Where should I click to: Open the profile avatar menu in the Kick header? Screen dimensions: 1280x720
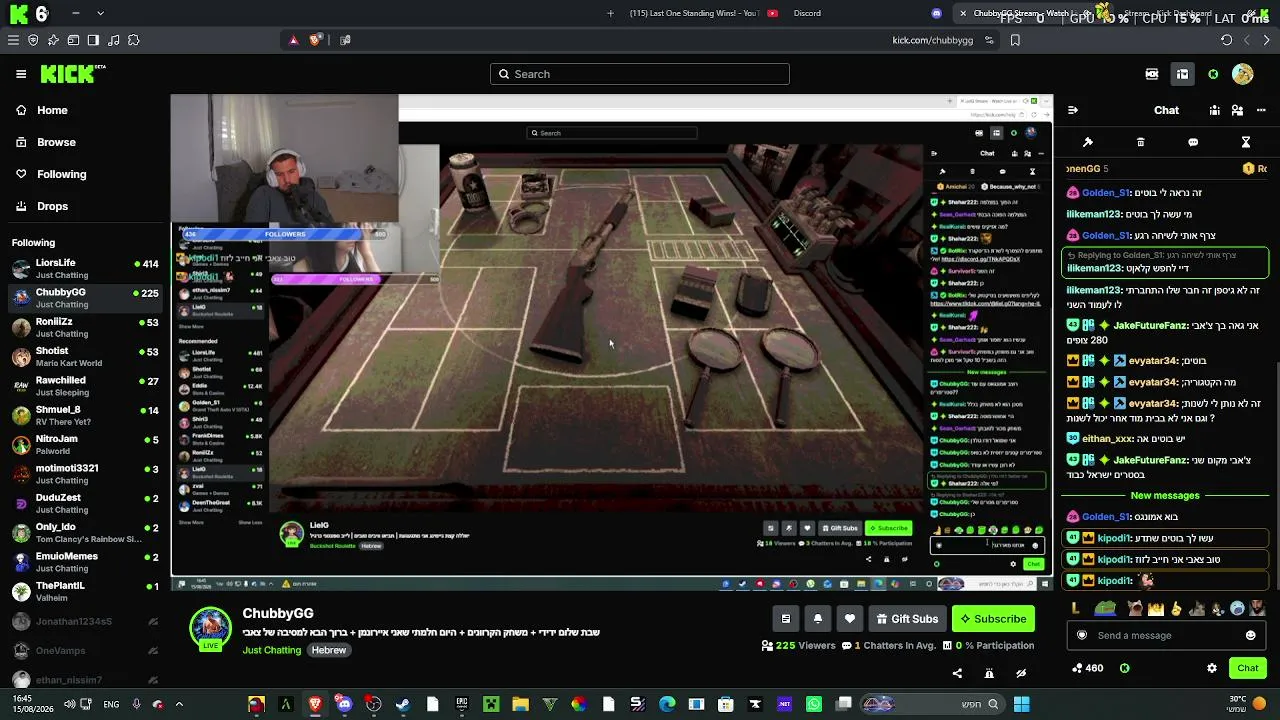point(1243,74)
